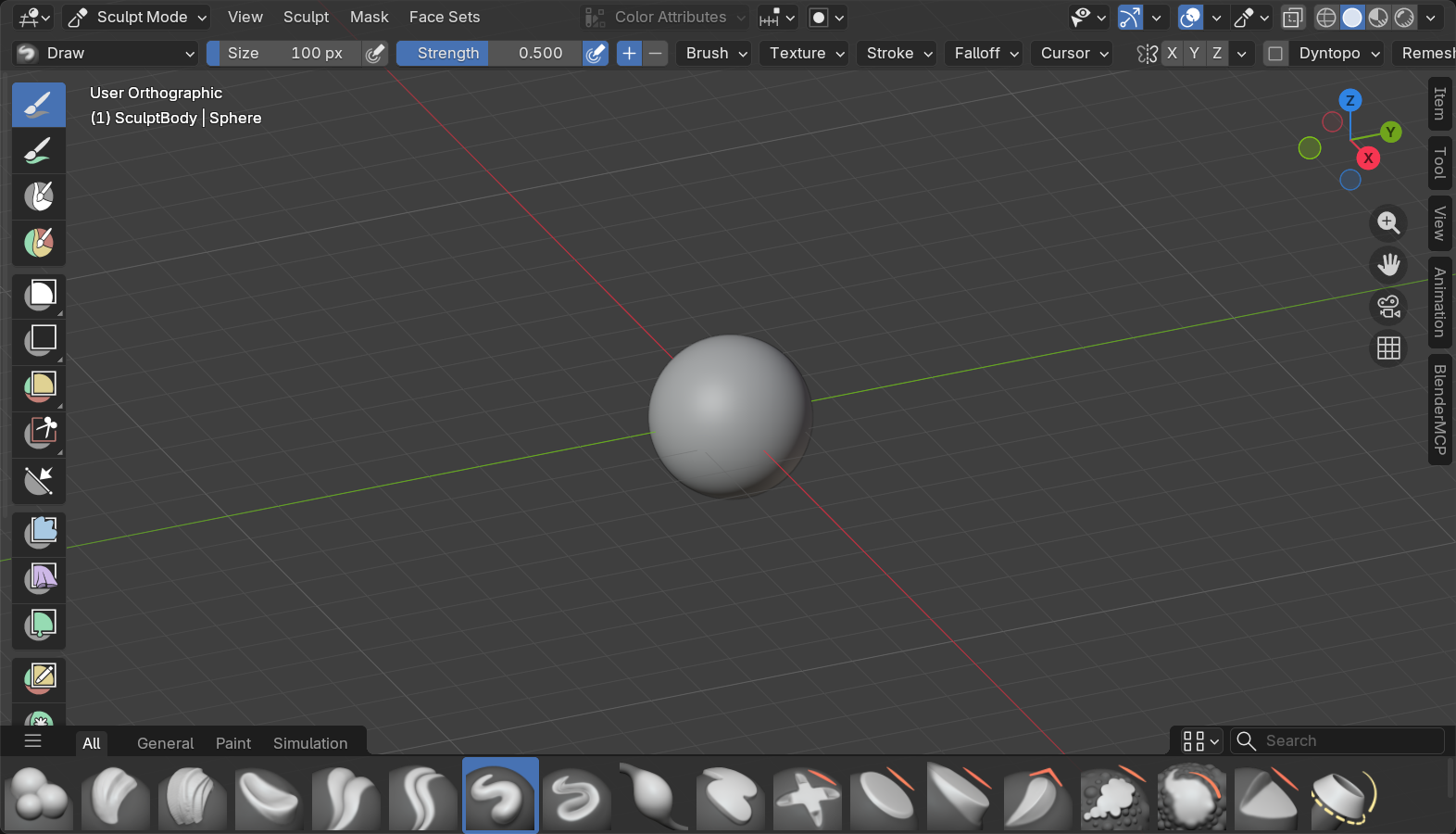Open the Mask menu
This screenshot has height=834, width=1456.
(369, 17)
